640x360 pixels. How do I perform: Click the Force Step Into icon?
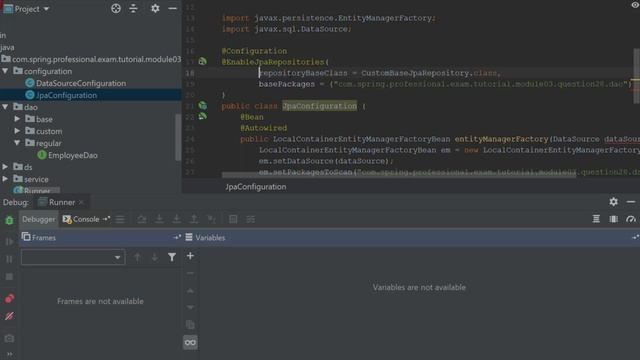click(176, 220)
